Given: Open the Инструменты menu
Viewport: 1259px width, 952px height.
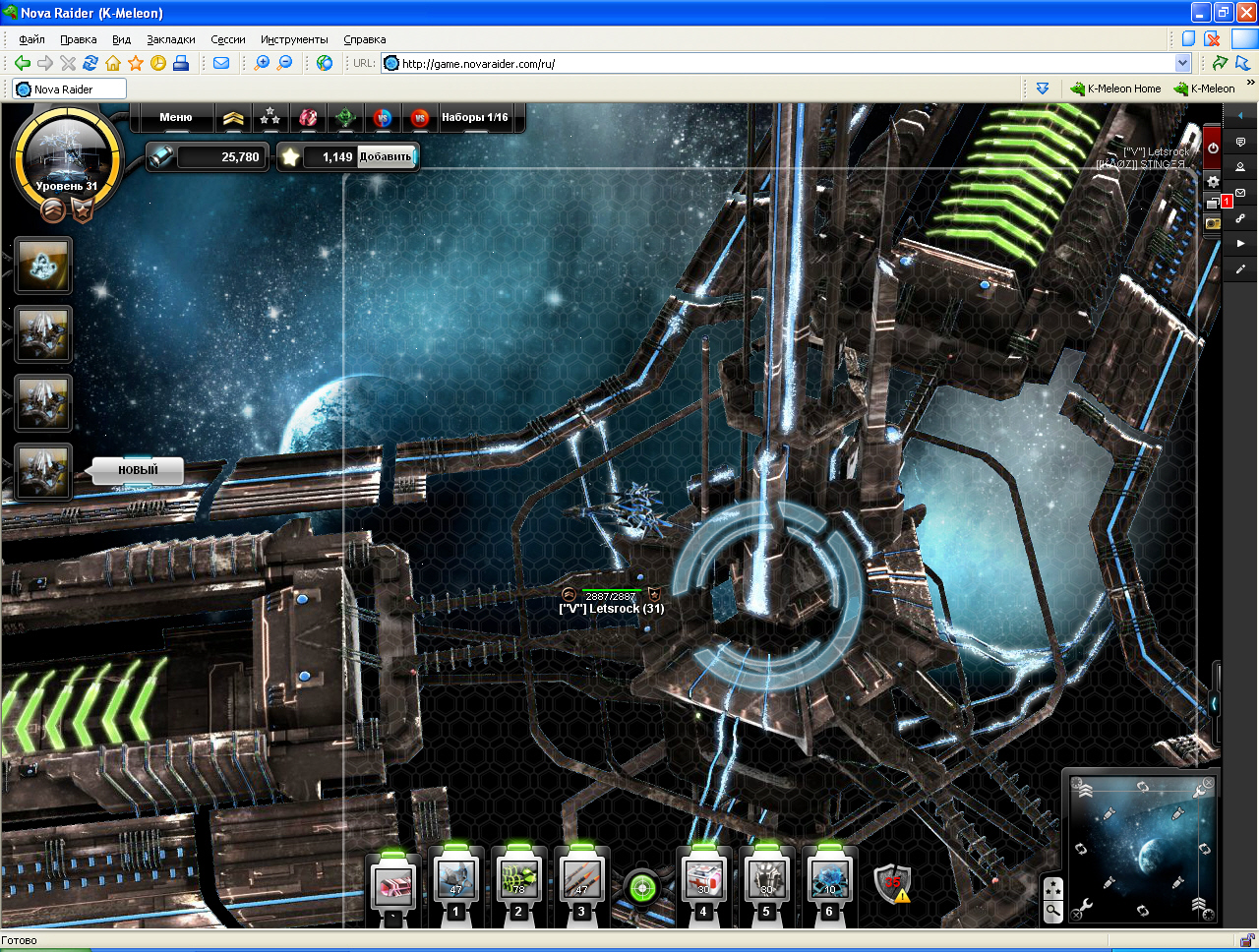Looking at the screenshot, I should pos(294,39).
